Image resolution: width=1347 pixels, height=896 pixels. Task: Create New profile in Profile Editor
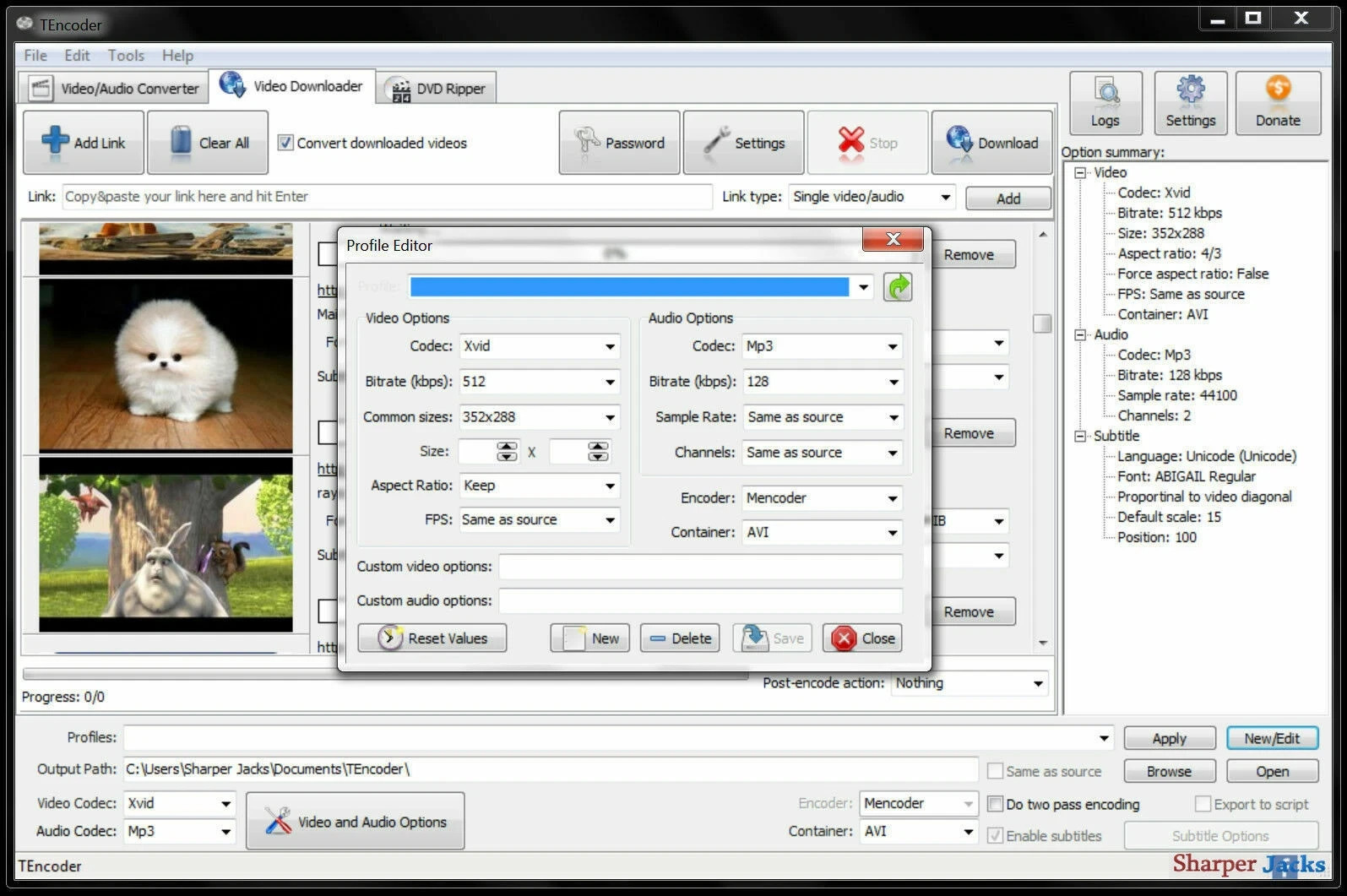[x=590, y=638]
